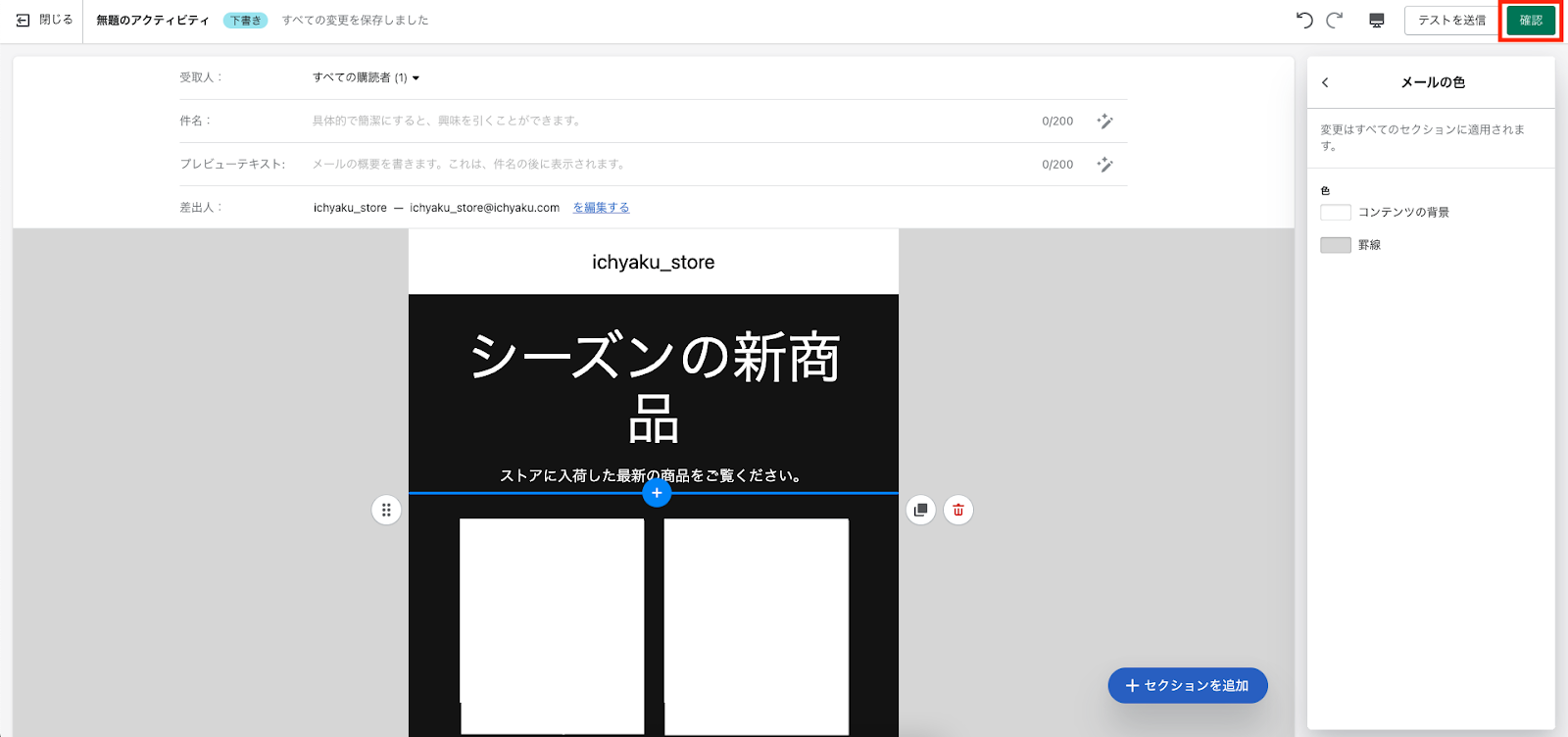Click the sender email ichyaku_store@ichyaku.com
Screen dimensions: 1568x737
(485, 208)
